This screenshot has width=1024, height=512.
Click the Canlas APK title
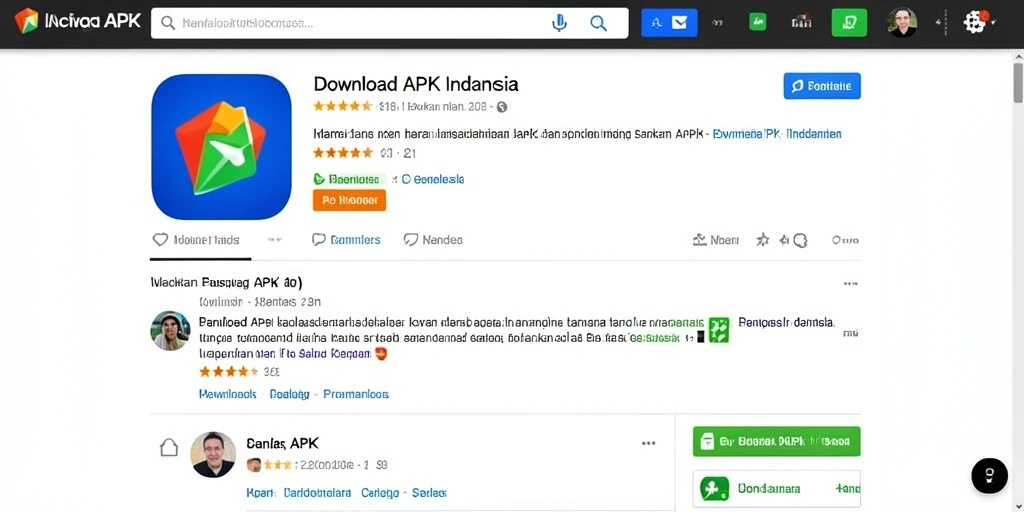pos(283,443)
